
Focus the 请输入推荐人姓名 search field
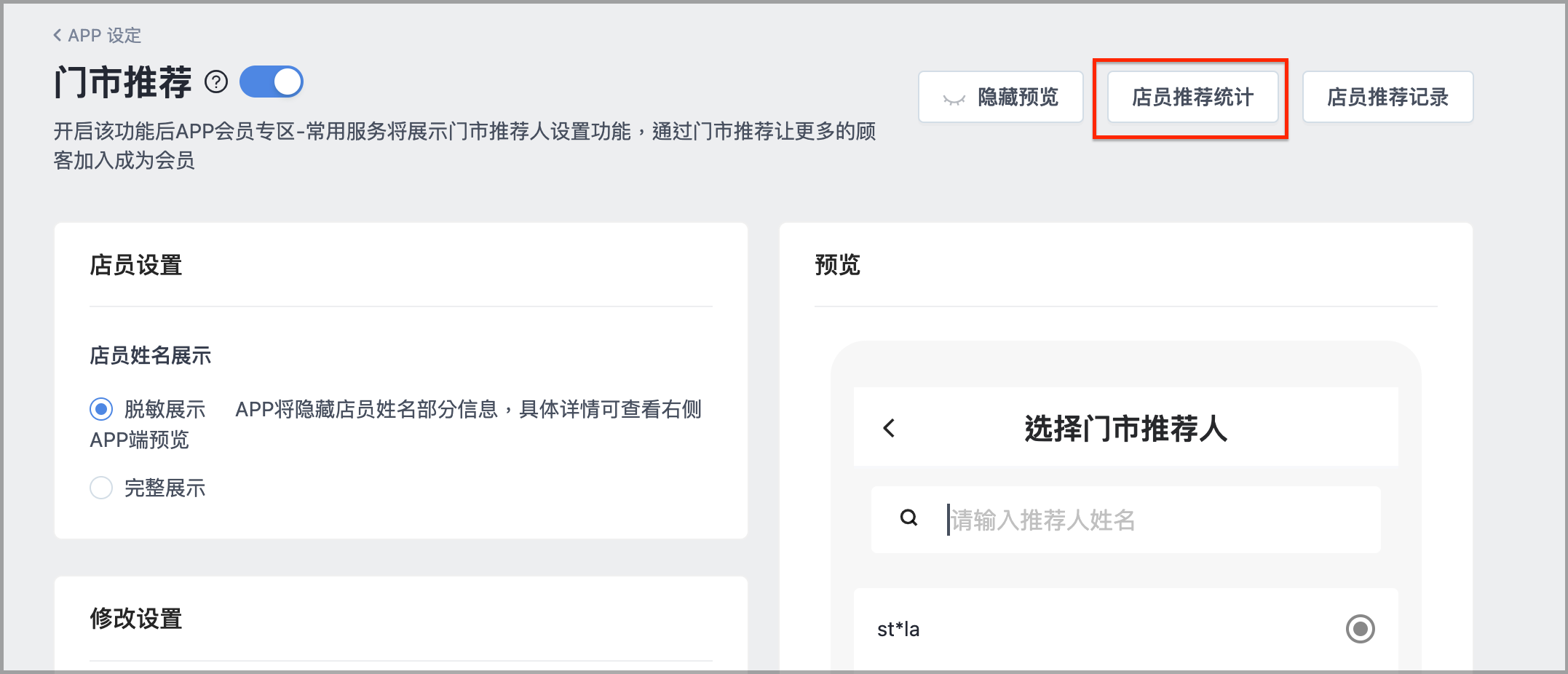point(1126,520)
